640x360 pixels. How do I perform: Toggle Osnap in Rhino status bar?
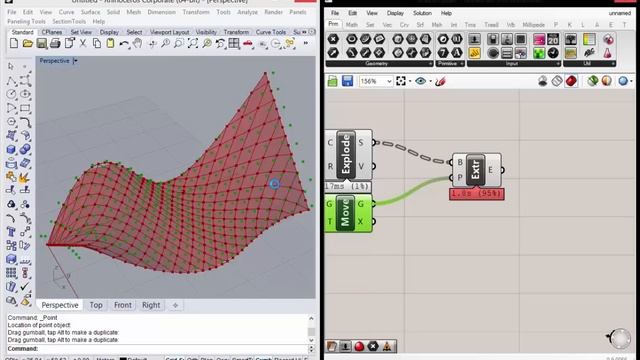coord(222,358)
